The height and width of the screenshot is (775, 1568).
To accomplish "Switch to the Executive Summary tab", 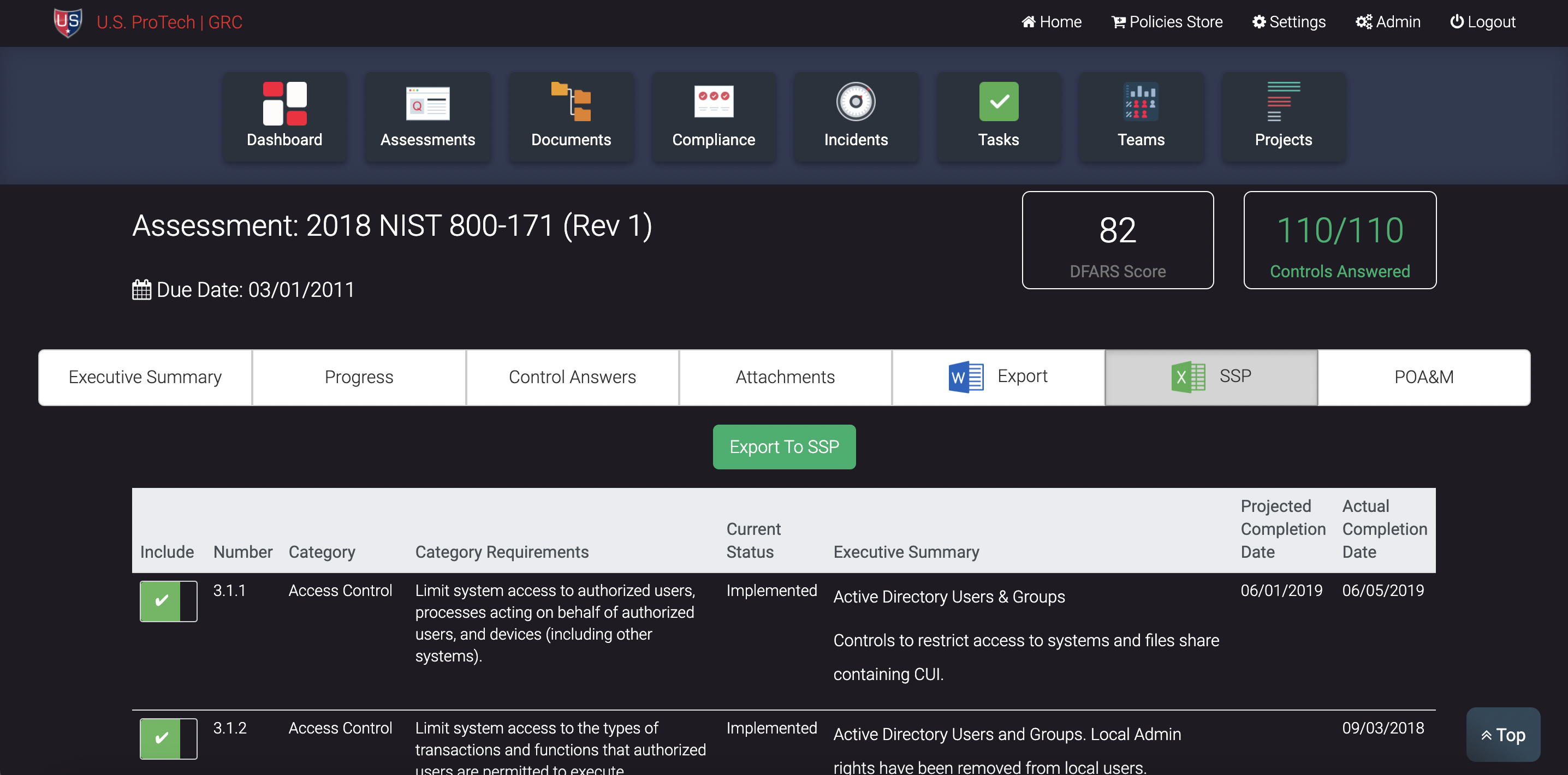I will (145, 377).
